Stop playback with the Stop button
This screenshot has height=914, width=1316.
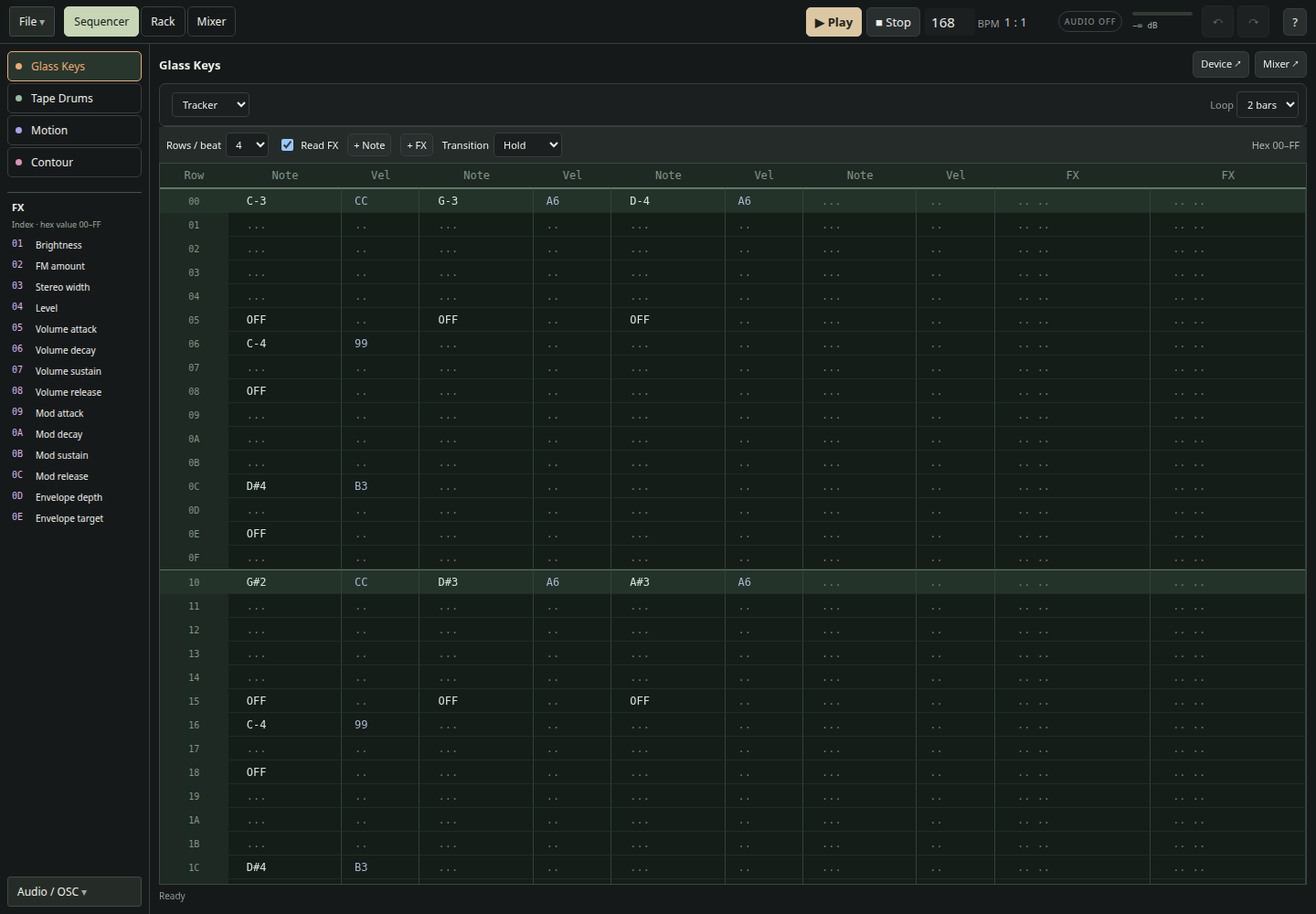click(893, 22)
